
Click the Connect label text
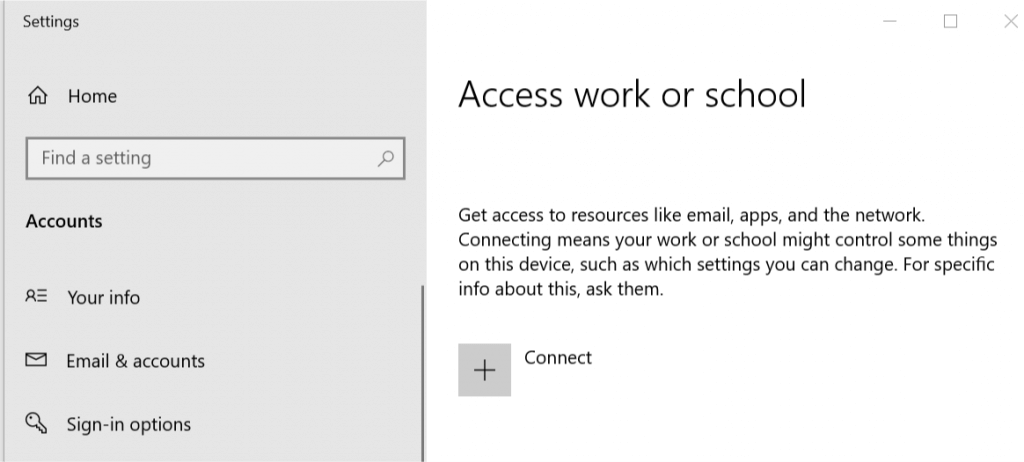pyautogui.click(x=558, y=357)
